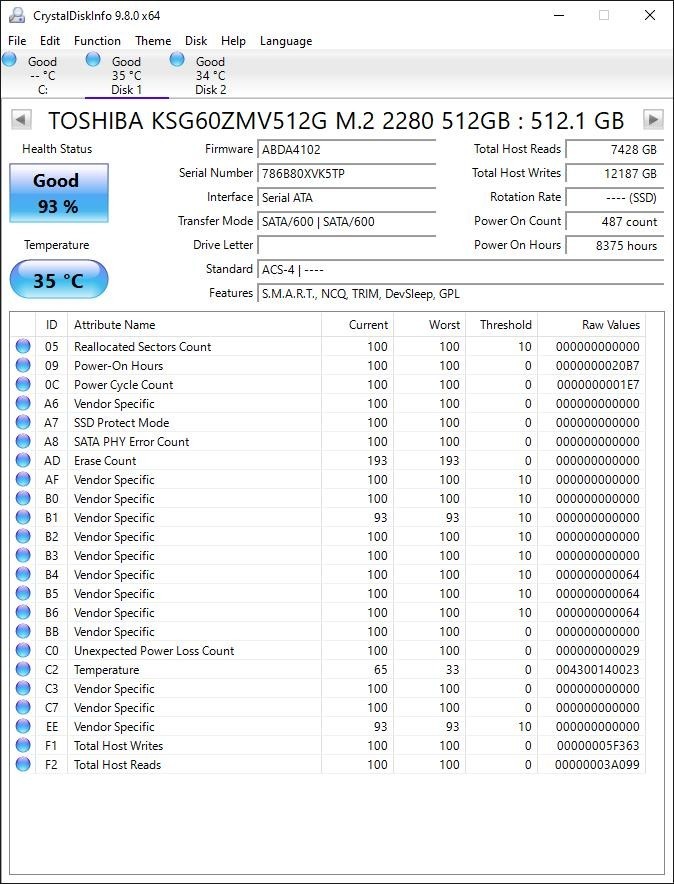Image resolution: width=674 pixels, height=884 pixels.
Task: Click Rotation Rate value ---- (SSD)
Action: (x=615, y=198)
